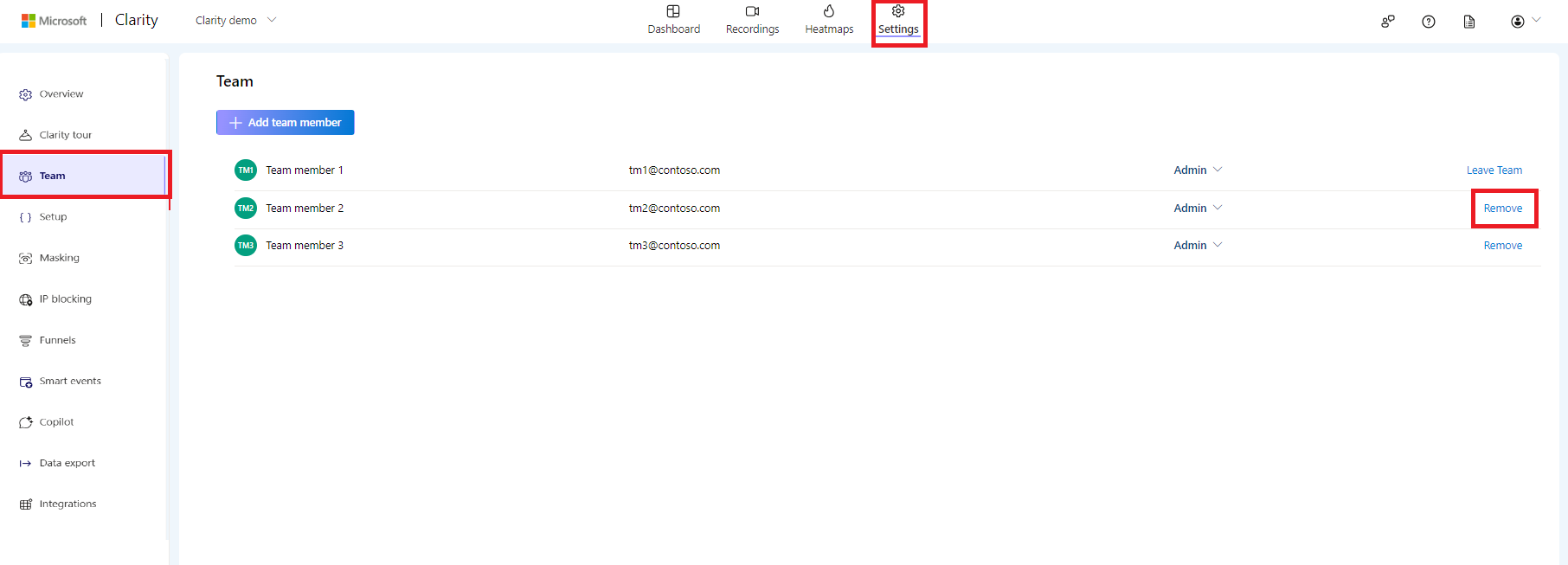Click the name Team member 2

(x=305, y=209)
